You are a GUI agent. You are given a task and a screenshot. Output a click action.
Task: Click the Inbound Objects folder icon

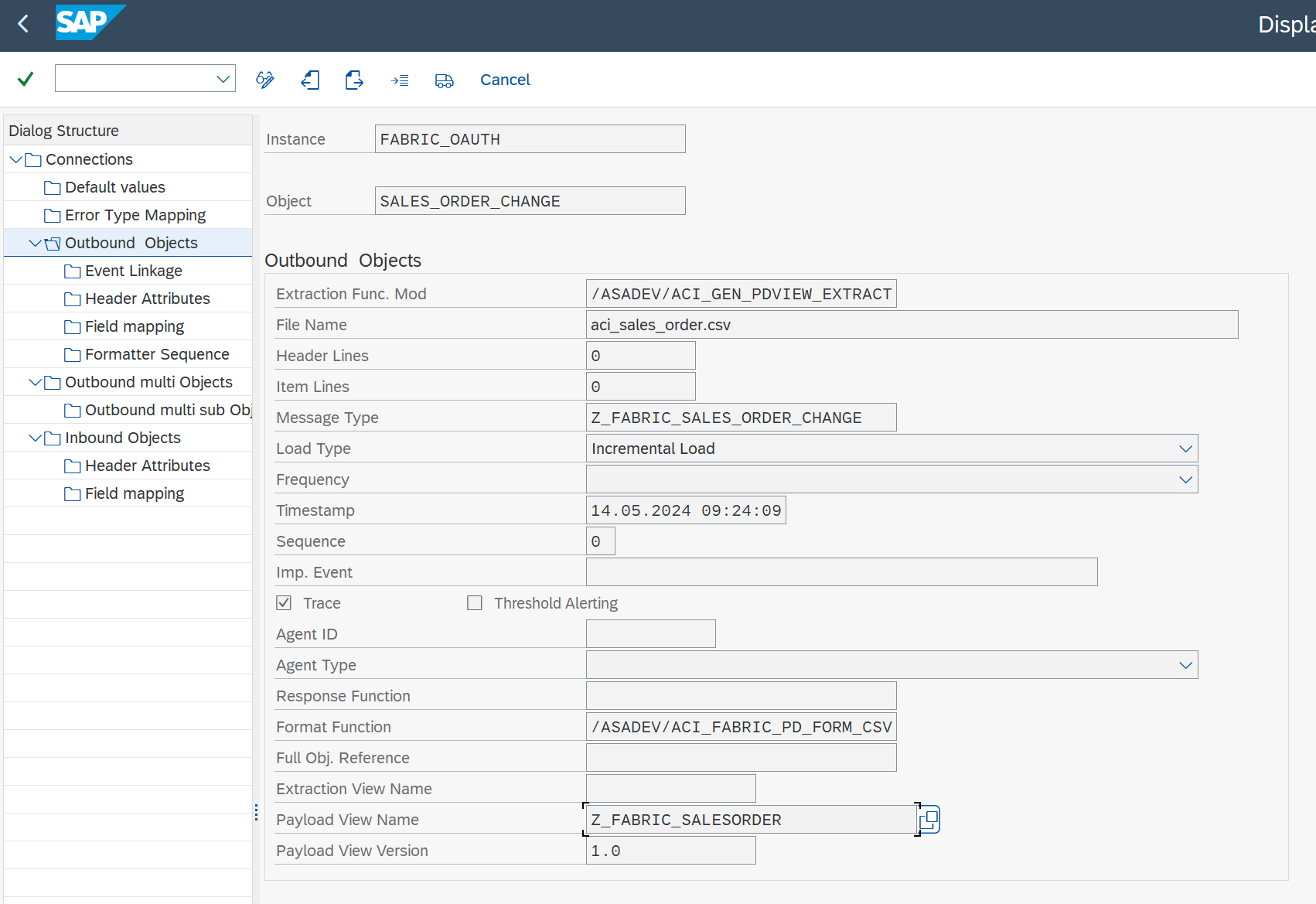[53, 438]
